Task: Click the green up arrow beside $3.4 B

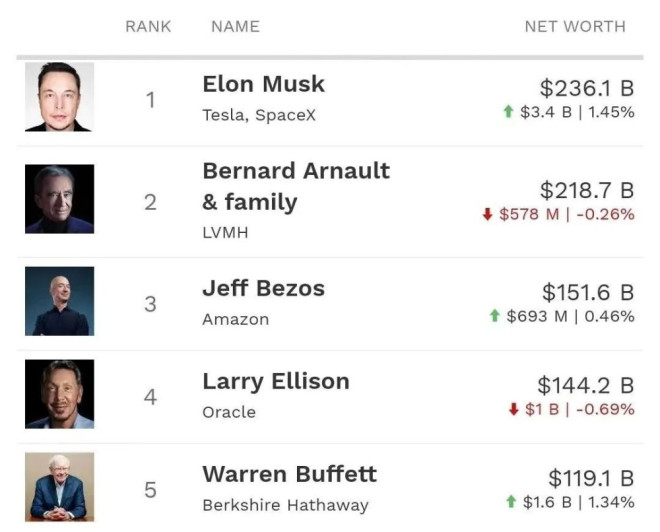Action: click(x=508, y=112)
